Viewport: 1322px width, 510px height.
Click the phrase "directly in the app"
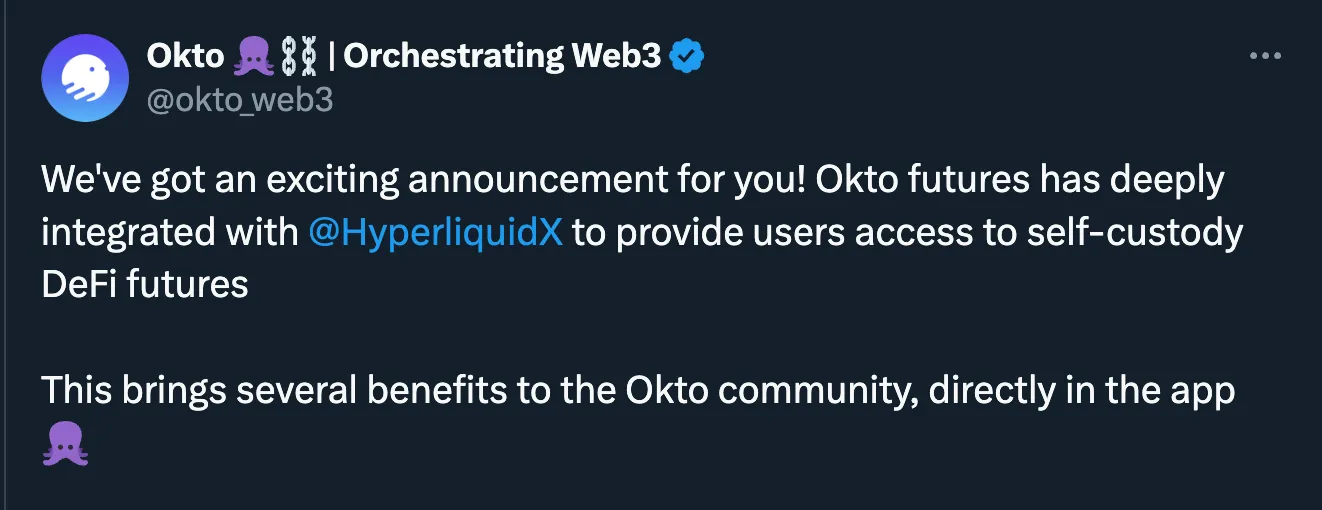[1082, 390]
